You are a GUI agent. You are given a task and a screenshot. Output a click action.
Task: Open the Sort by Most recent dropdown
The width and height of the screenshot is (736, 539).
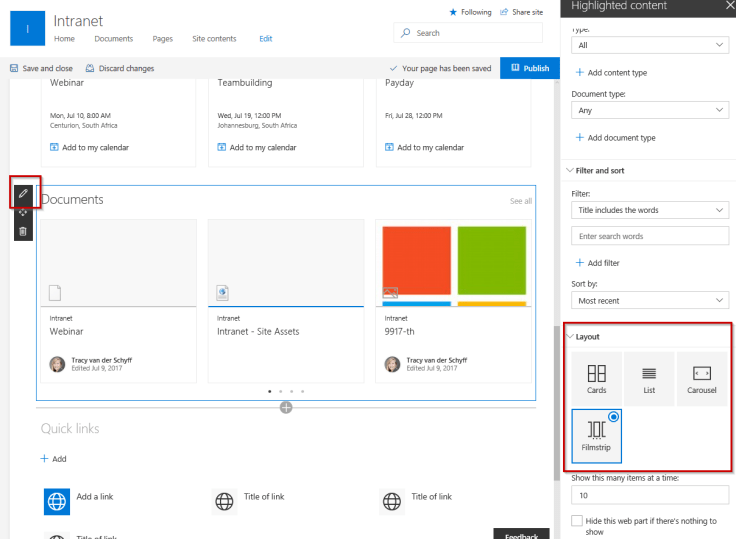tap(650, 300)
